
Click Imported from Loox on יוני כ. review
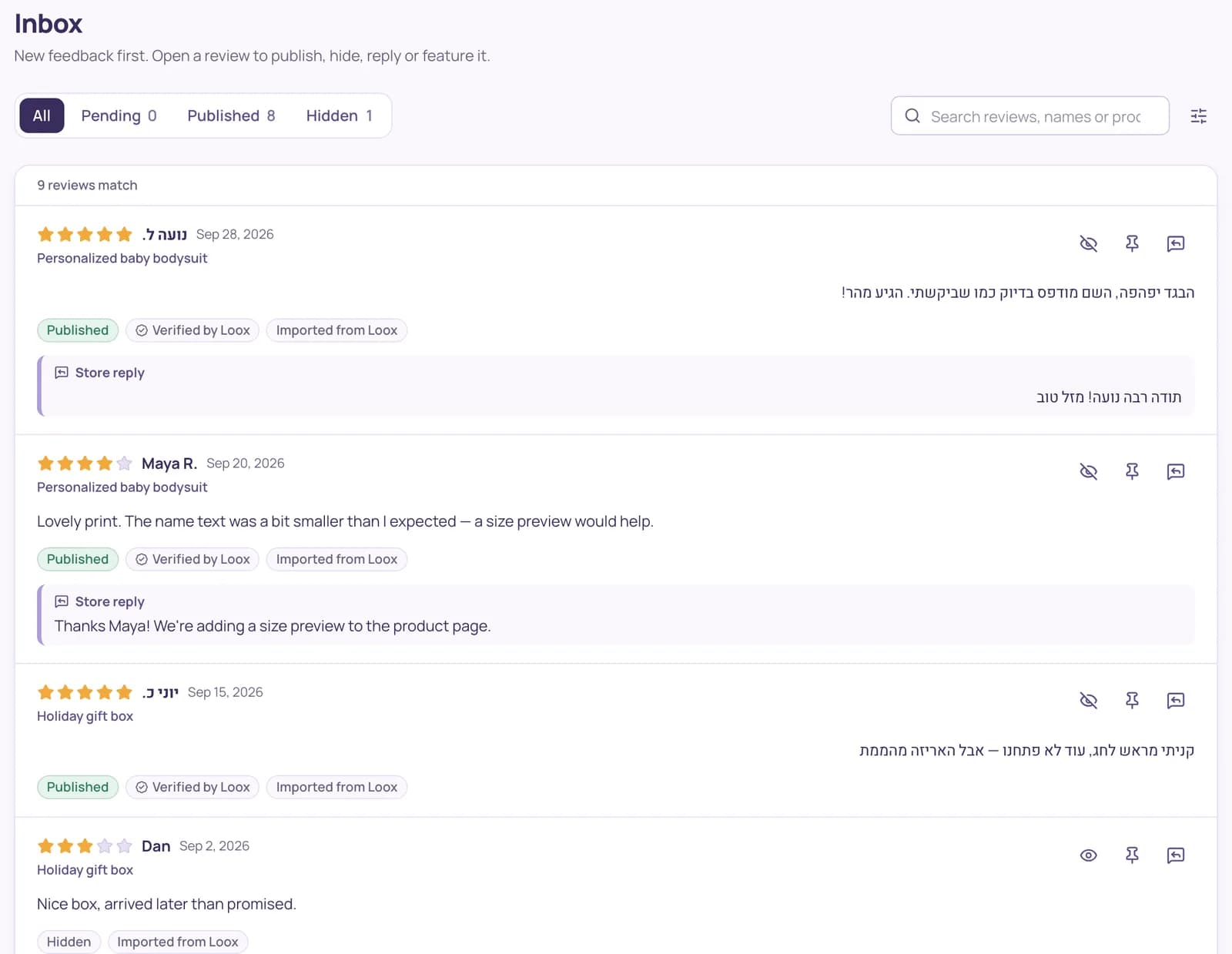[x=336, y=787]
